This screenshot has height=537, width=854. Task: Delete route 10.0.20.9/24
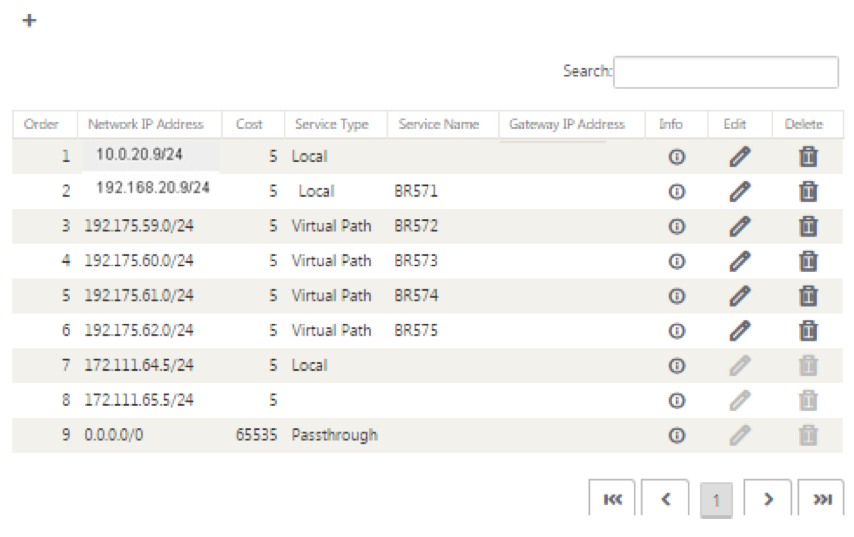(808, 157)
